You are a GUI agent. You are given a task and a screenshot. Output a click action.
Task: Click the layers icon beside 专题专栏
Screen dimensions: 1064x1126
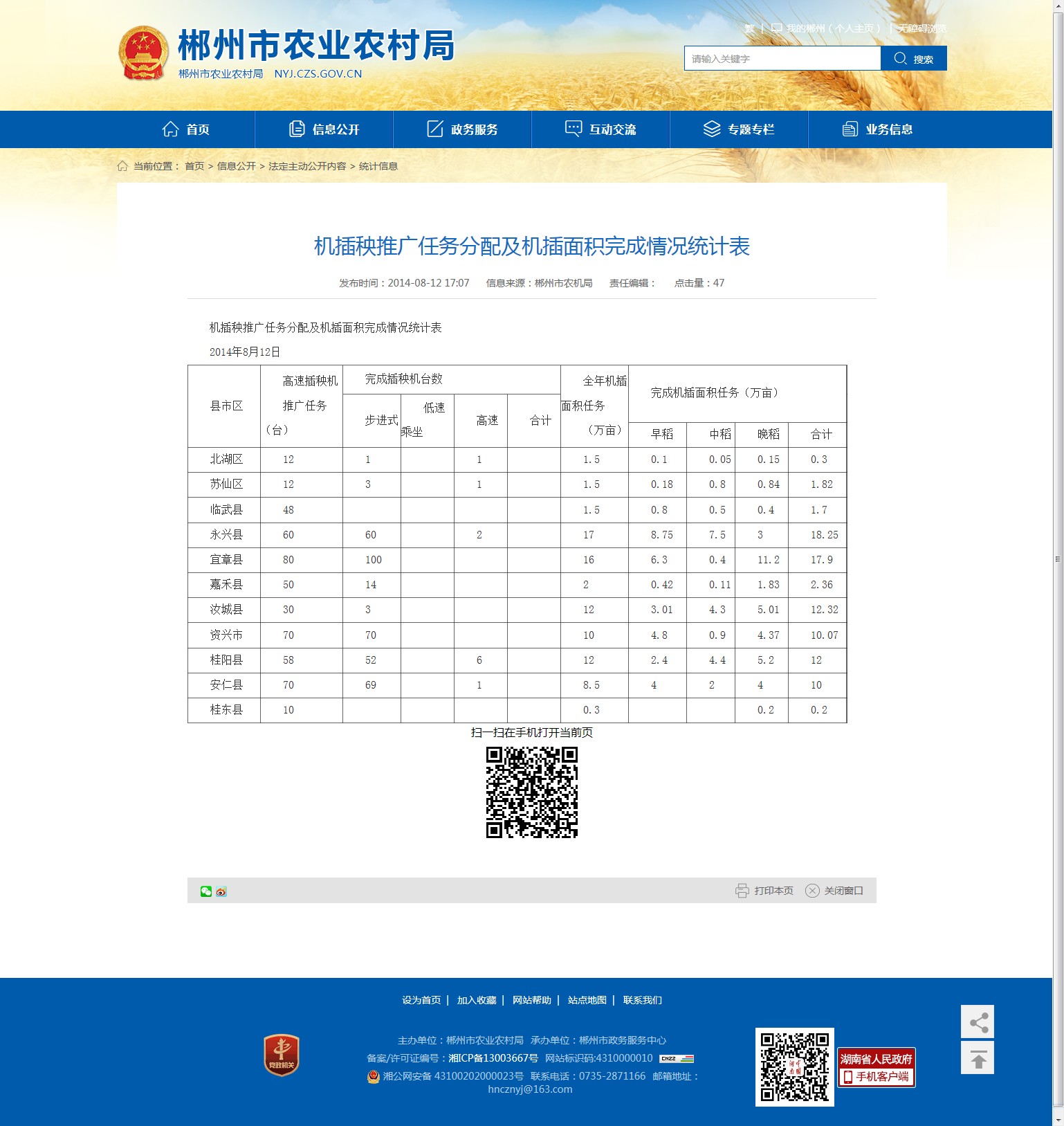(x=712, y=129)
